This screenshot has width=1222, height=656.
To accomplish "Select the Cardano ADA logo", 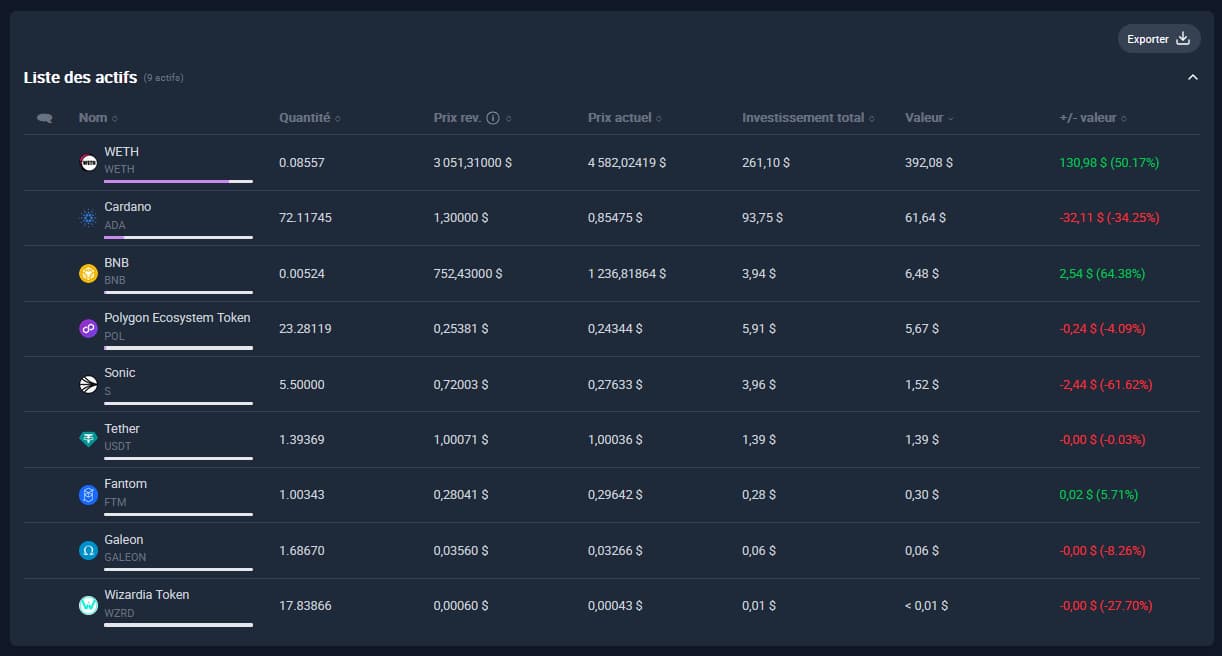I will point(87,215).
